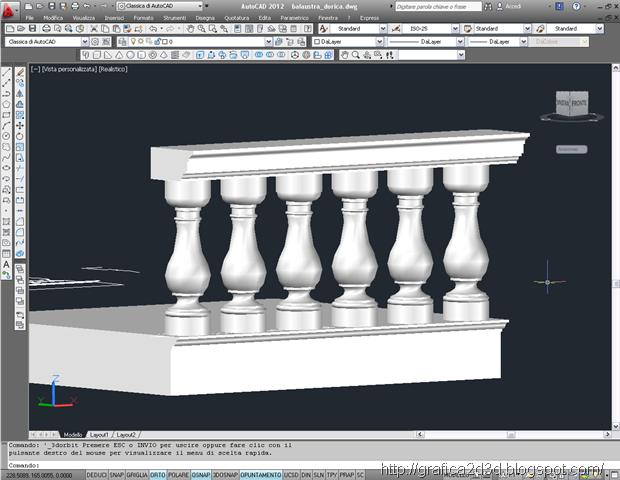This screenshot has width=620, height=480.
Task: Expand the empty view dropdown in orbit toolbar
Action: [x=461, y=55]
